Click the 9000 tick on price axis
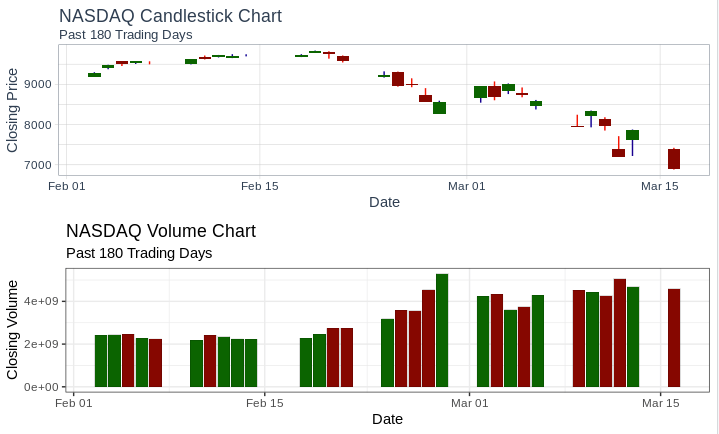Viewport: 719px width, 434px height. click(36, 84)
